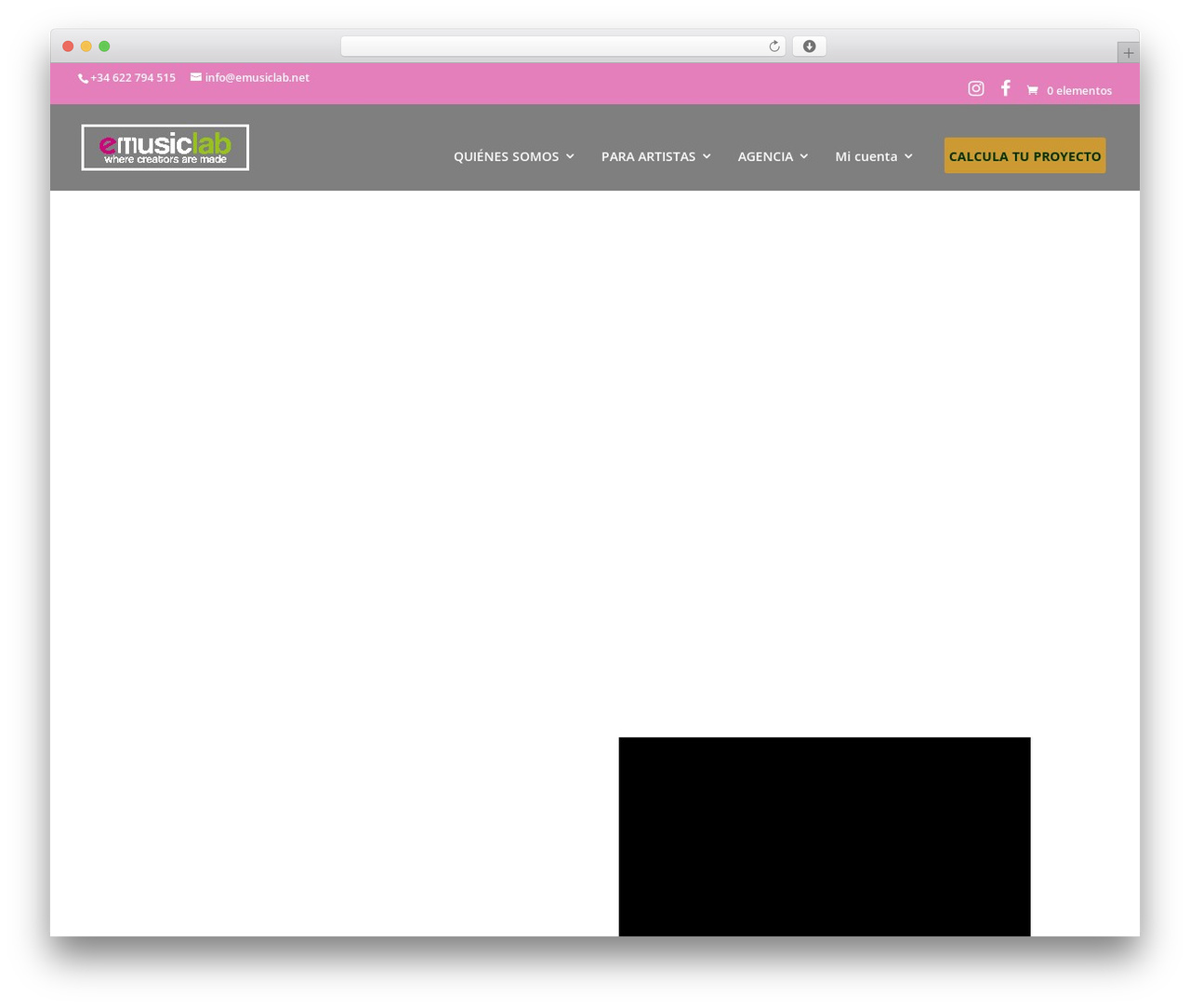Email info@emusiclab.net link
Screen dimensions: 1190x1008
click(258, 78)
